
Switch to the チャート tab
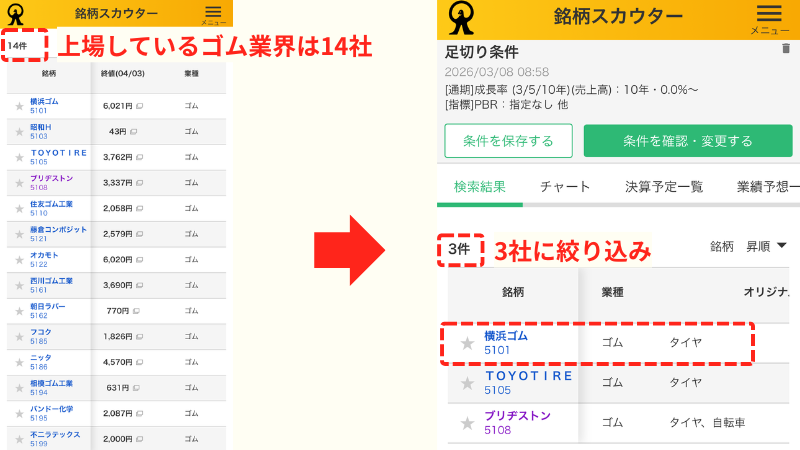(x=565, y=186)
